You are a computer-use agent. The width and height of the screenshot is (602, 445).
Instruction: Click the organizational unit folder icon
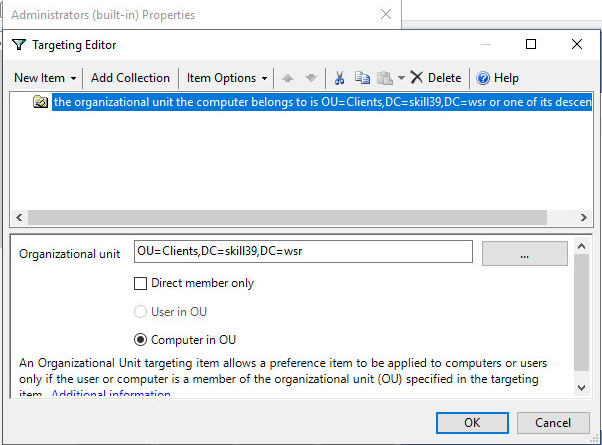[x=40, y=102]
